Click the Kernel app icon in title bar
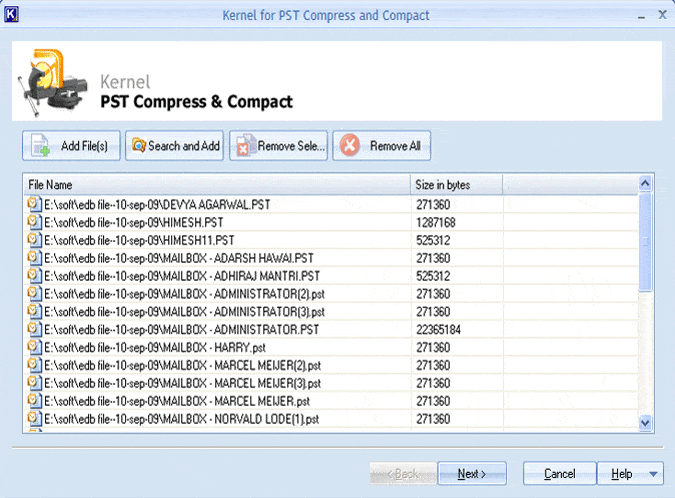This screenshot has height=498, width=675. coord(11,14)
